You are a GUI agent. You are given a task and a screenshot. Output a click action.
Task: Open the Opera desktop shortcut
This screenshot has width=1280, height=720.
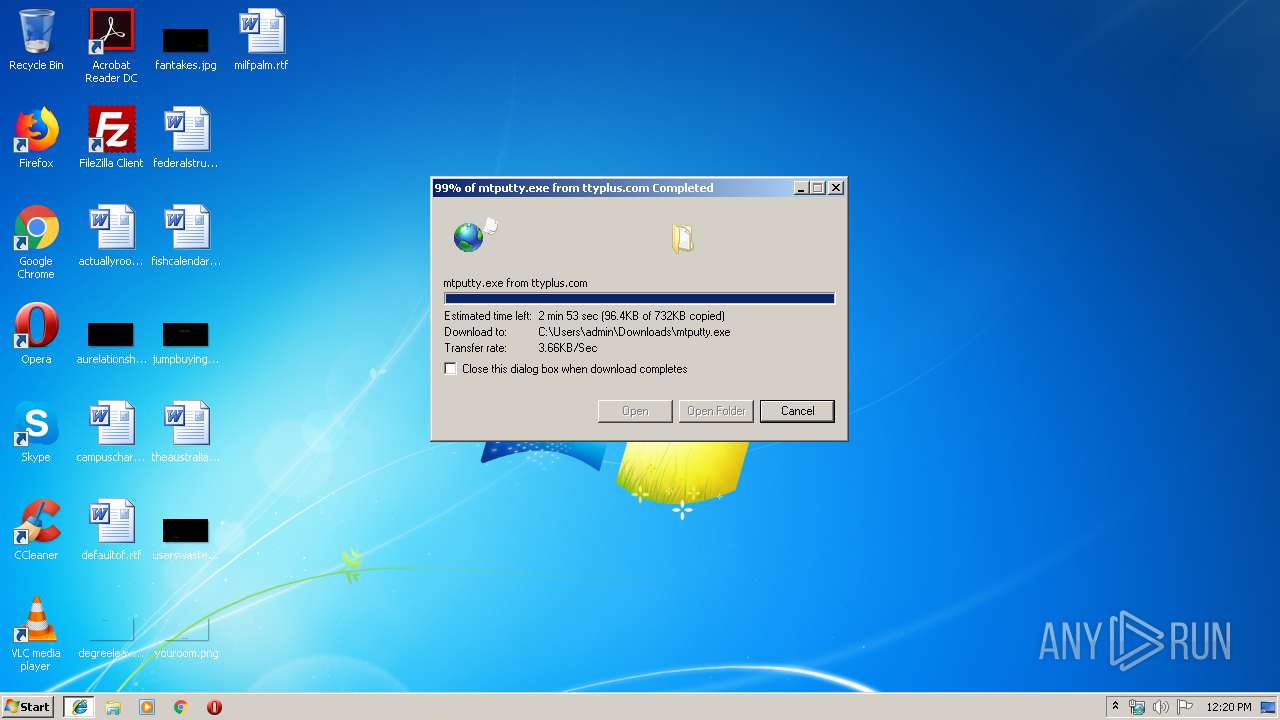pyautogui.click(x=36, y=334)
